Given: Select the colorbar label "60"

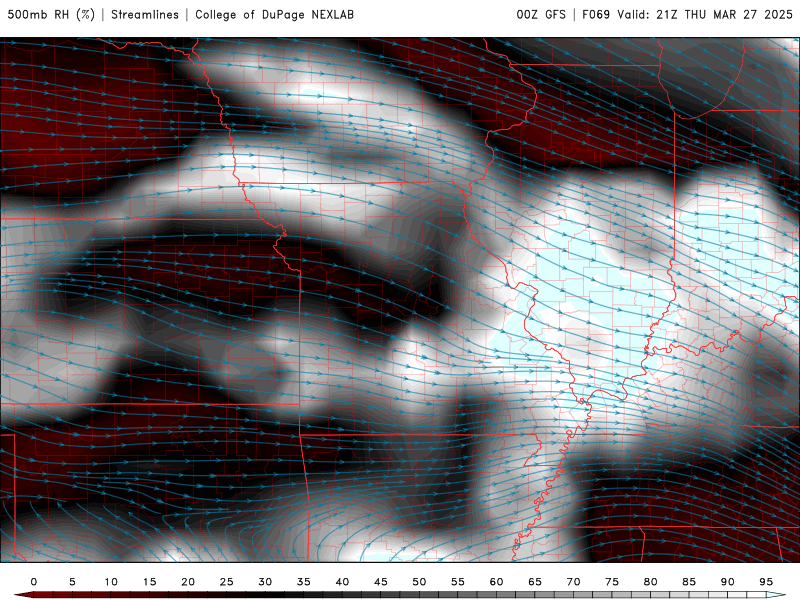Looking at the screenshot, I should (x=496, y=582).
